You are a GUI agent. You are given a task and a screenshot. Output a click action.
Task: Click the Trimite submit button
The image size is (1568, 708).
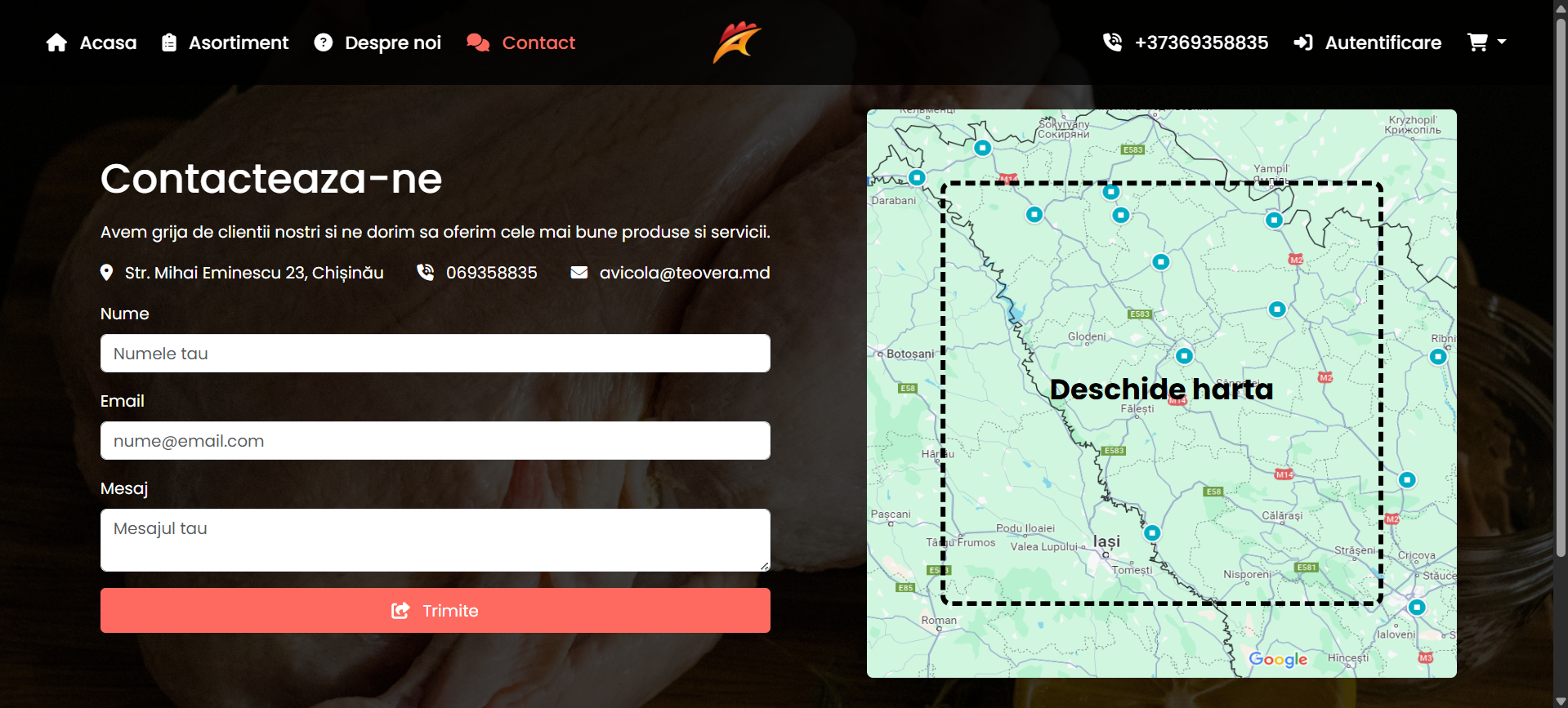(x=436, y=611)
